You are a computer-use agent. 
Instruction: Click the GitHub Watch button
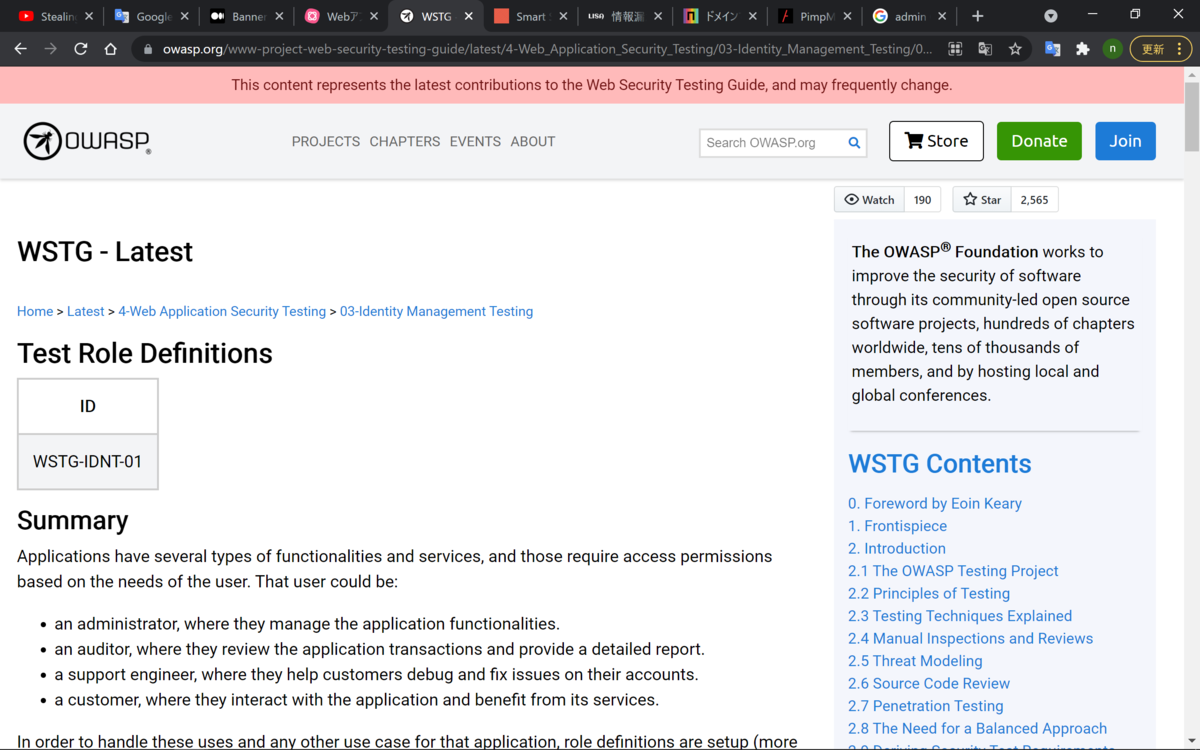pos(869,200)
